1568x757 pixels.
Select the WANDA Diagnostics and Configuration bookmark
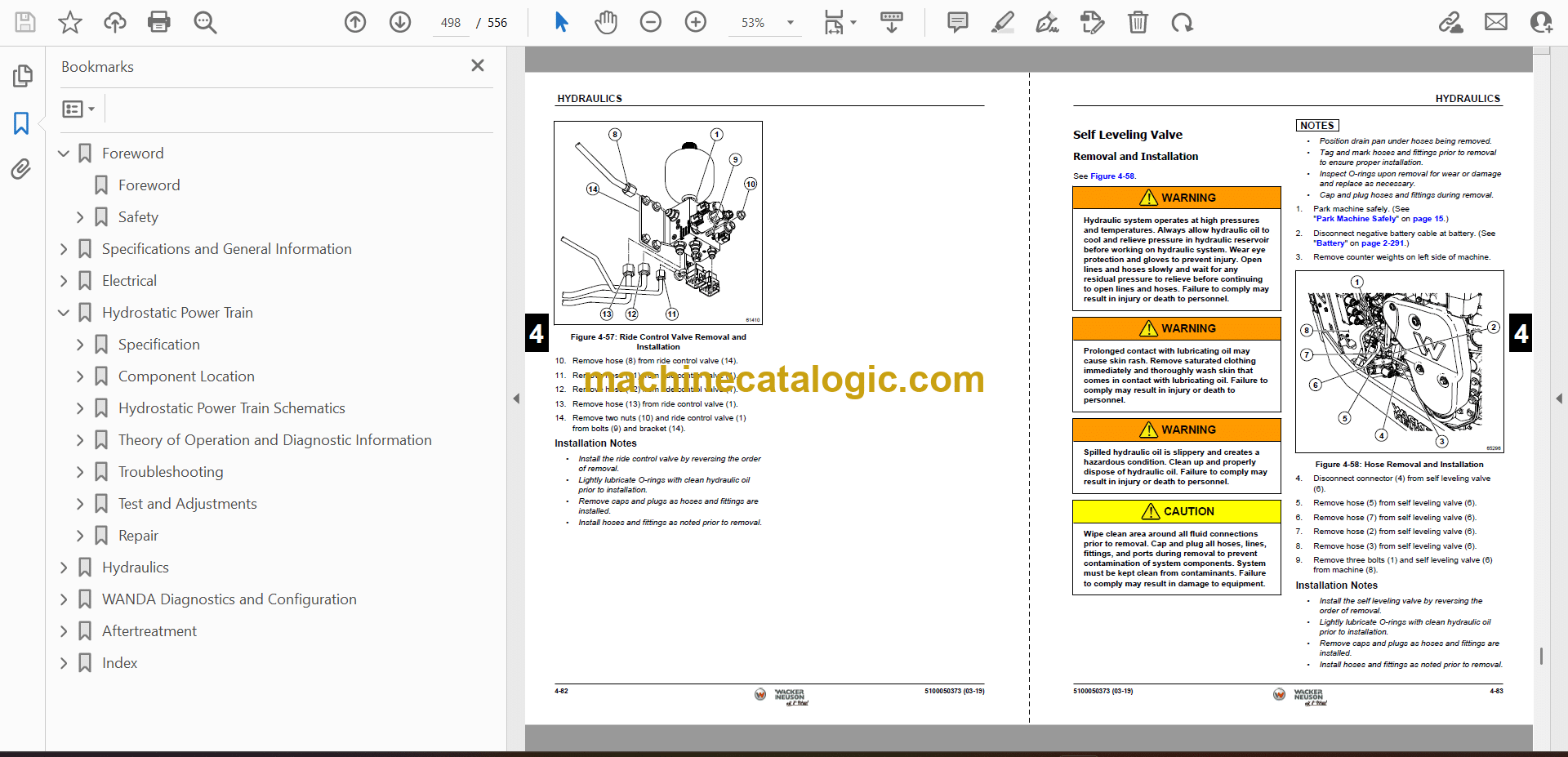229,599
